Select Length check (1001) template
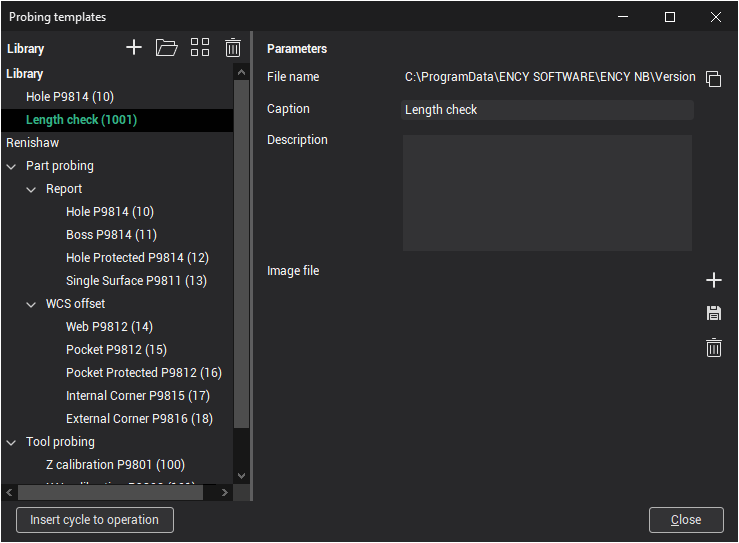 81,120
